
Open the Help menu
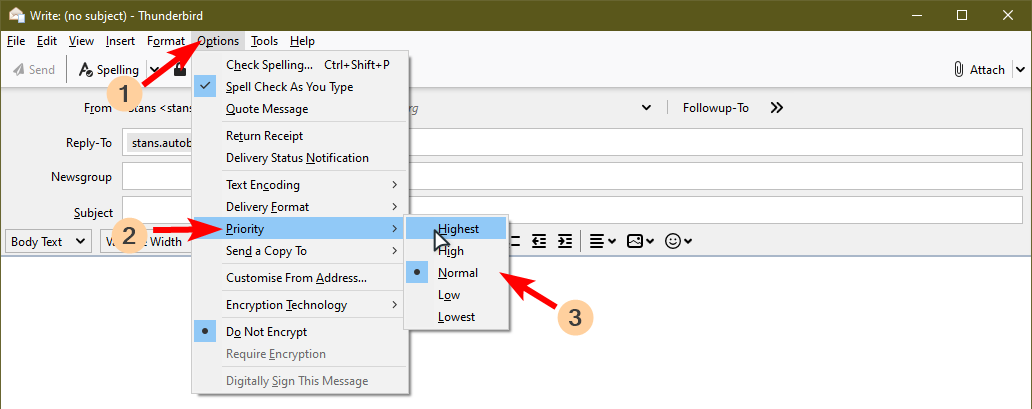pos(302,41)
